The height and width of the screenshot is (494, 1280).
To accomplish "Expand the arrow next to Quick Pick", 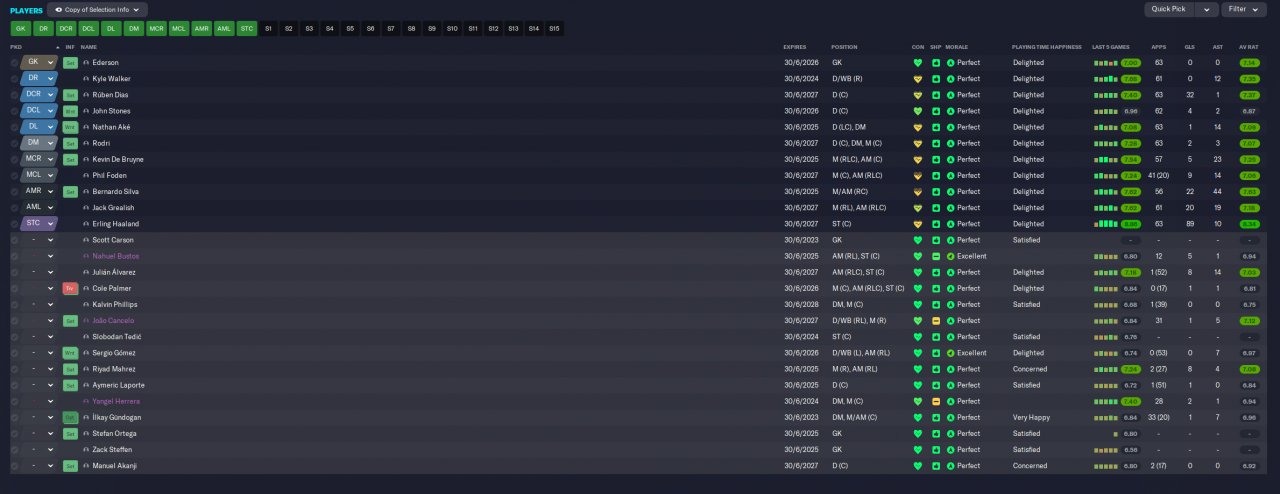I will pyautogui.click(x=1206, y=9).
